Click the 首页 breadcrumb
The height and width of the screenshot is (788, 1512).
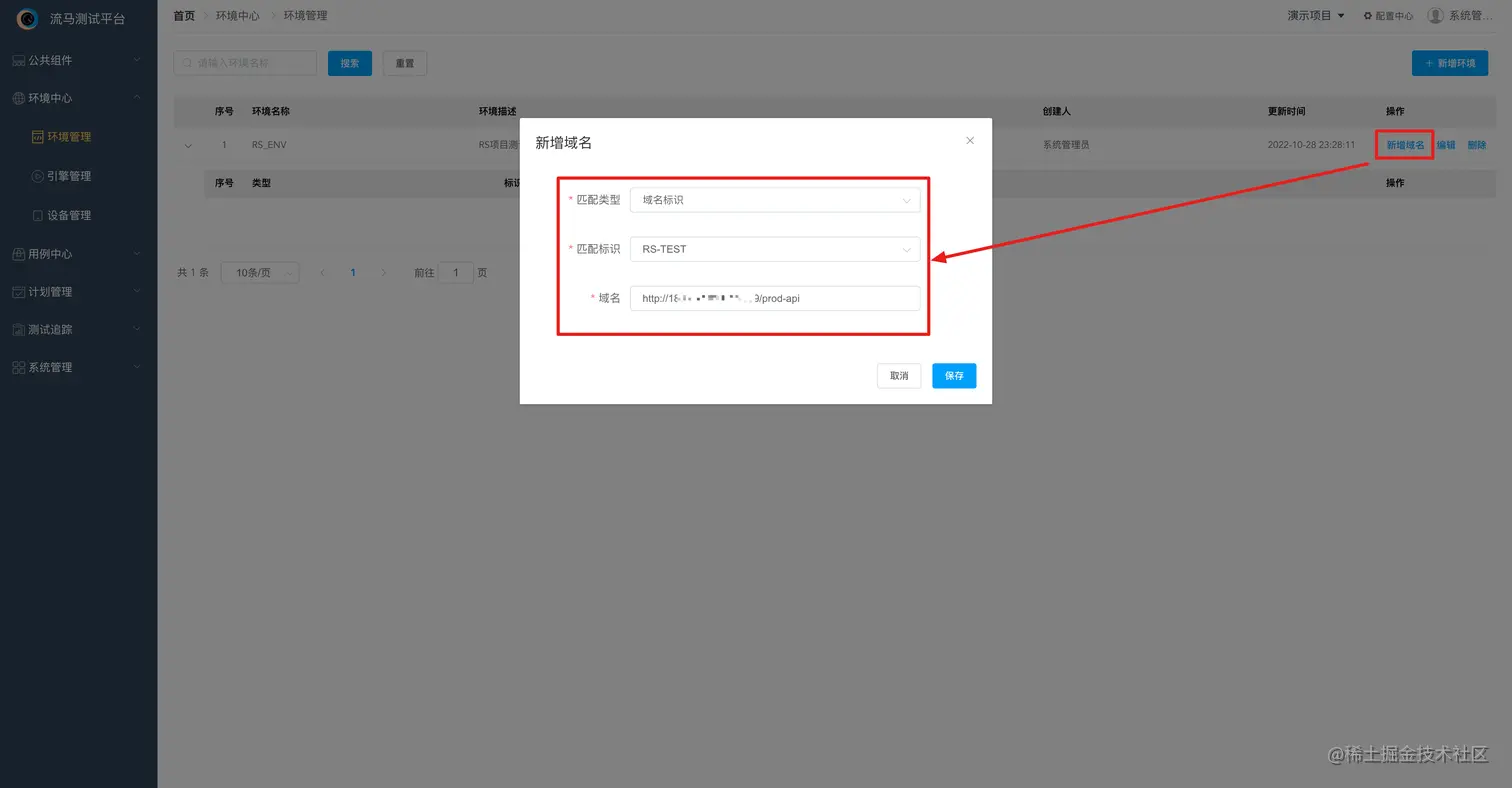pyautogui.click(x=184, y=16)
